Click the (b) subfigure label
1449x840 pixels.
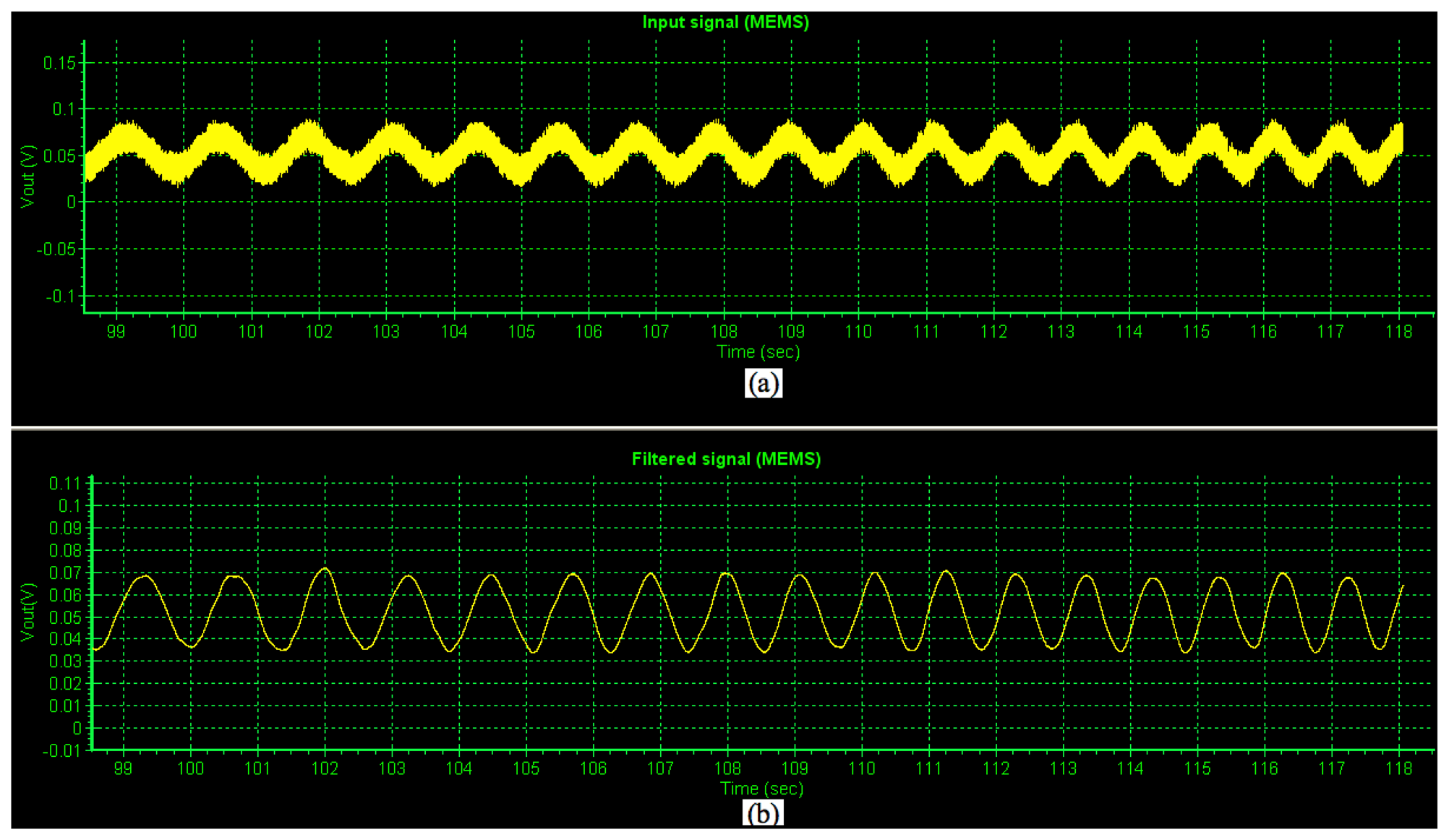[x=763, y=813]
